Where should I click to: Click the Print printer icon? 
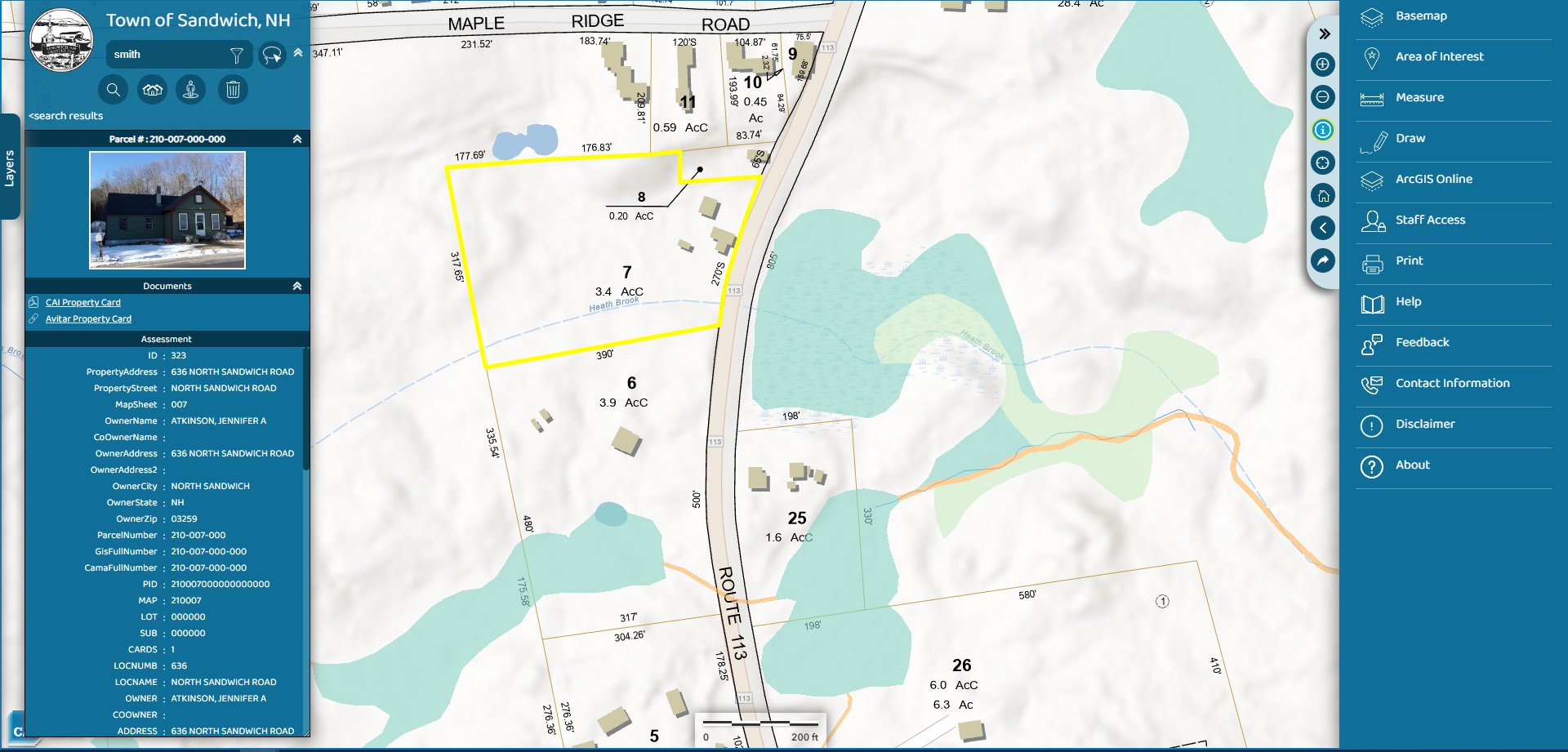[x=1372, y=264]
